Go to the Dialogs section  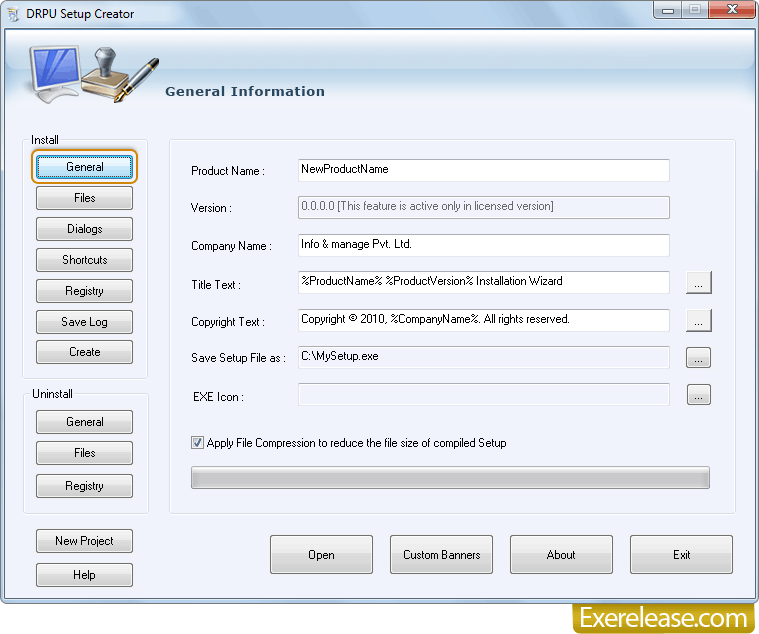pos(84,229)
